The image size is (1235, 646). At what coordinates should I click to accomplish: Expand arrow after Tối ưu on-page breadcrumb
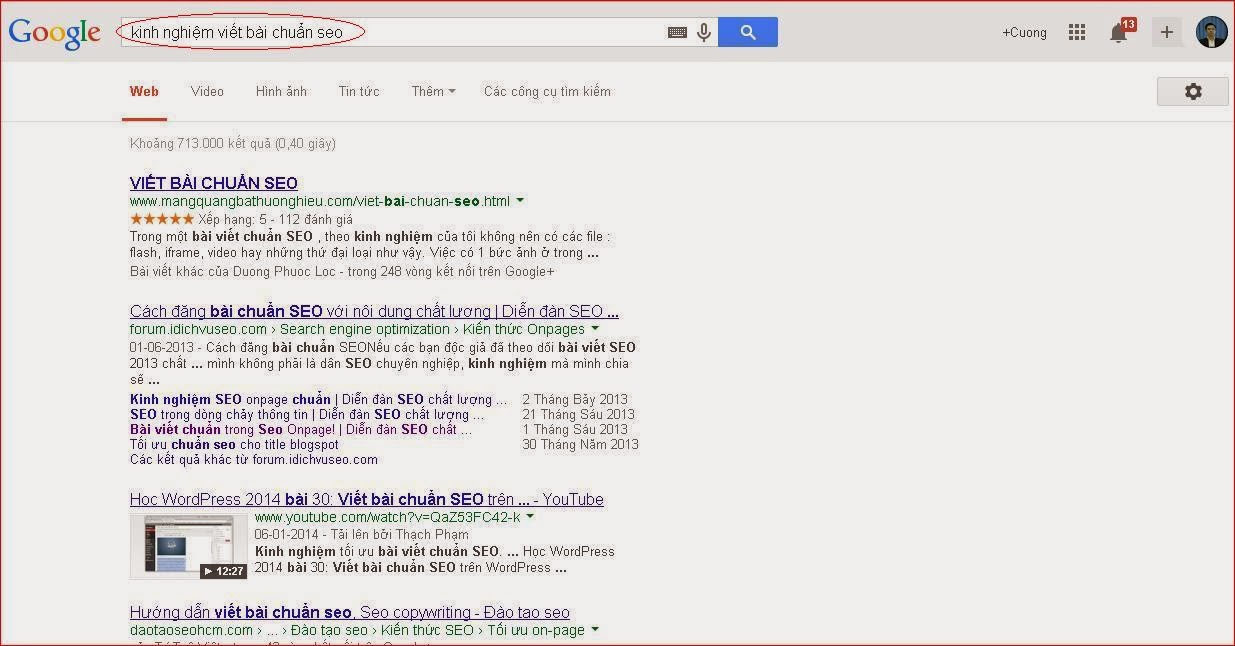point(595,630)
